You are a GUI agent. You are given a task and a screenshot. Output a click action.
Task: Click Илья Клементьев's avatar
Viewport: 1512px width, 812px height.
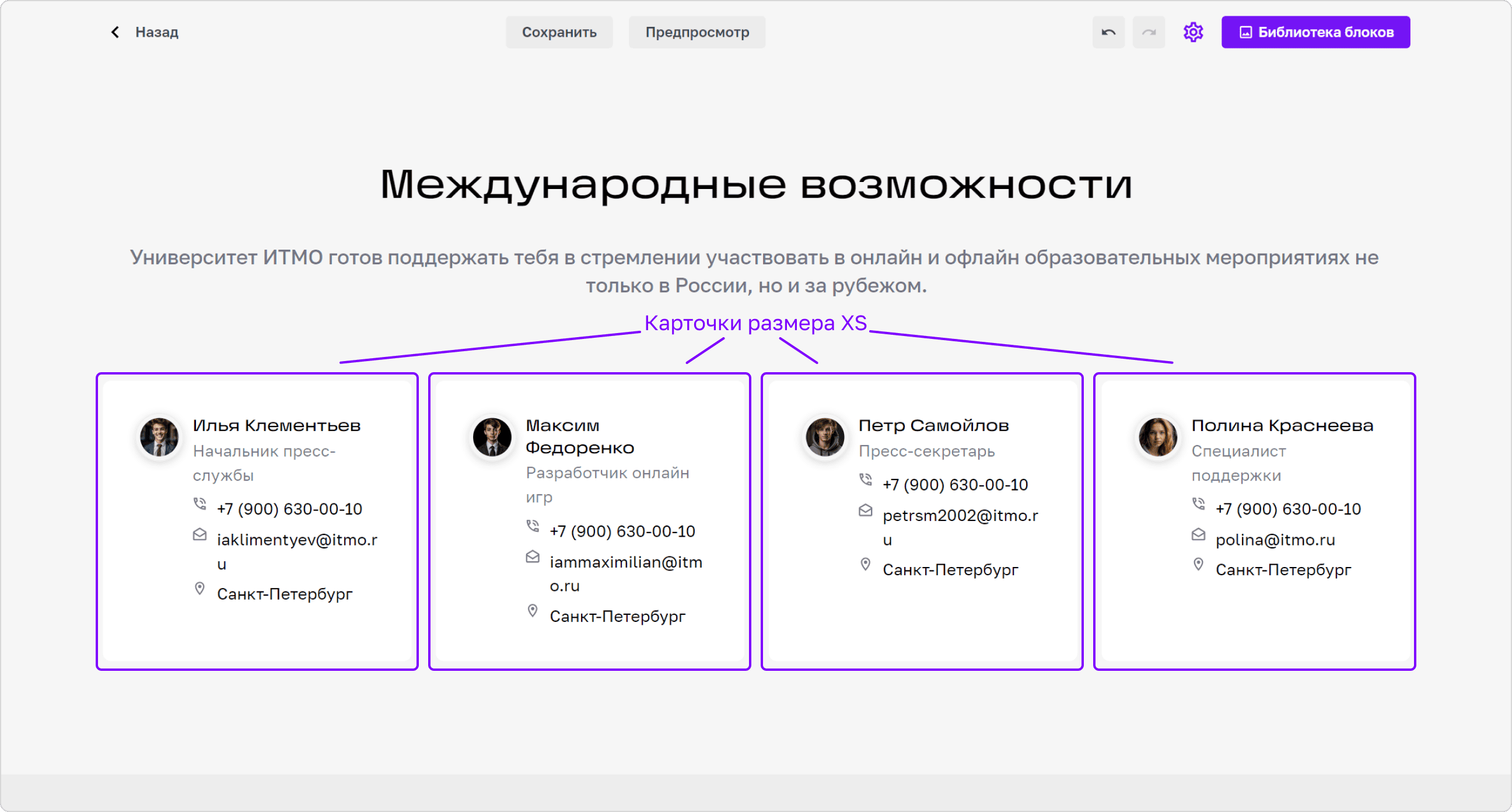(159, 437)
